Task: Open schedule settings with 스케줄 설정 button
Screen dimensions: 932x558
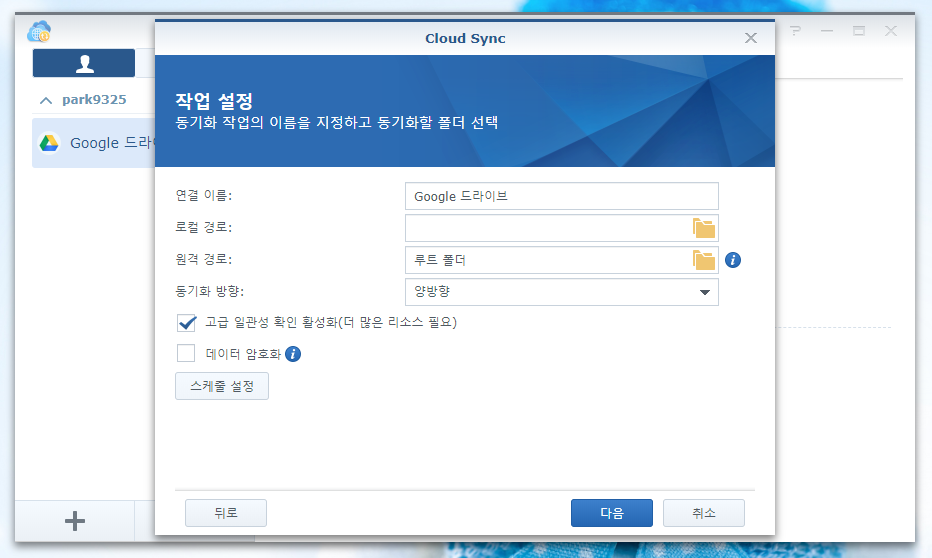Action: pyautogui.click(x=222, y=385)
